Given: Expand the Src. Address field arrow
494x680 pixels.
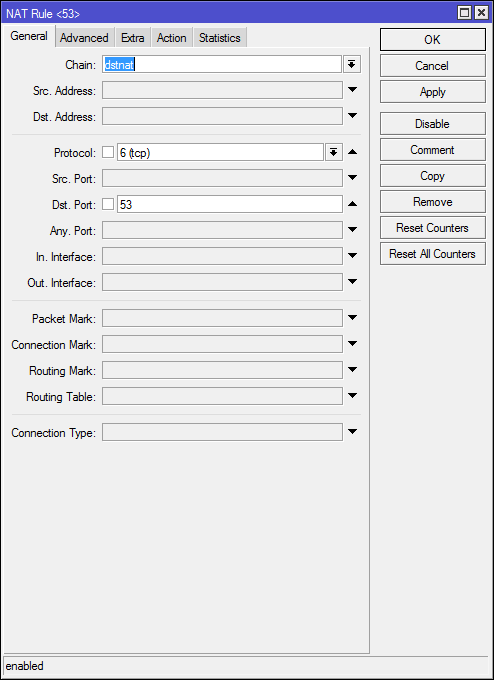Looking at the screenshot, I should click(x=353, y=90).
